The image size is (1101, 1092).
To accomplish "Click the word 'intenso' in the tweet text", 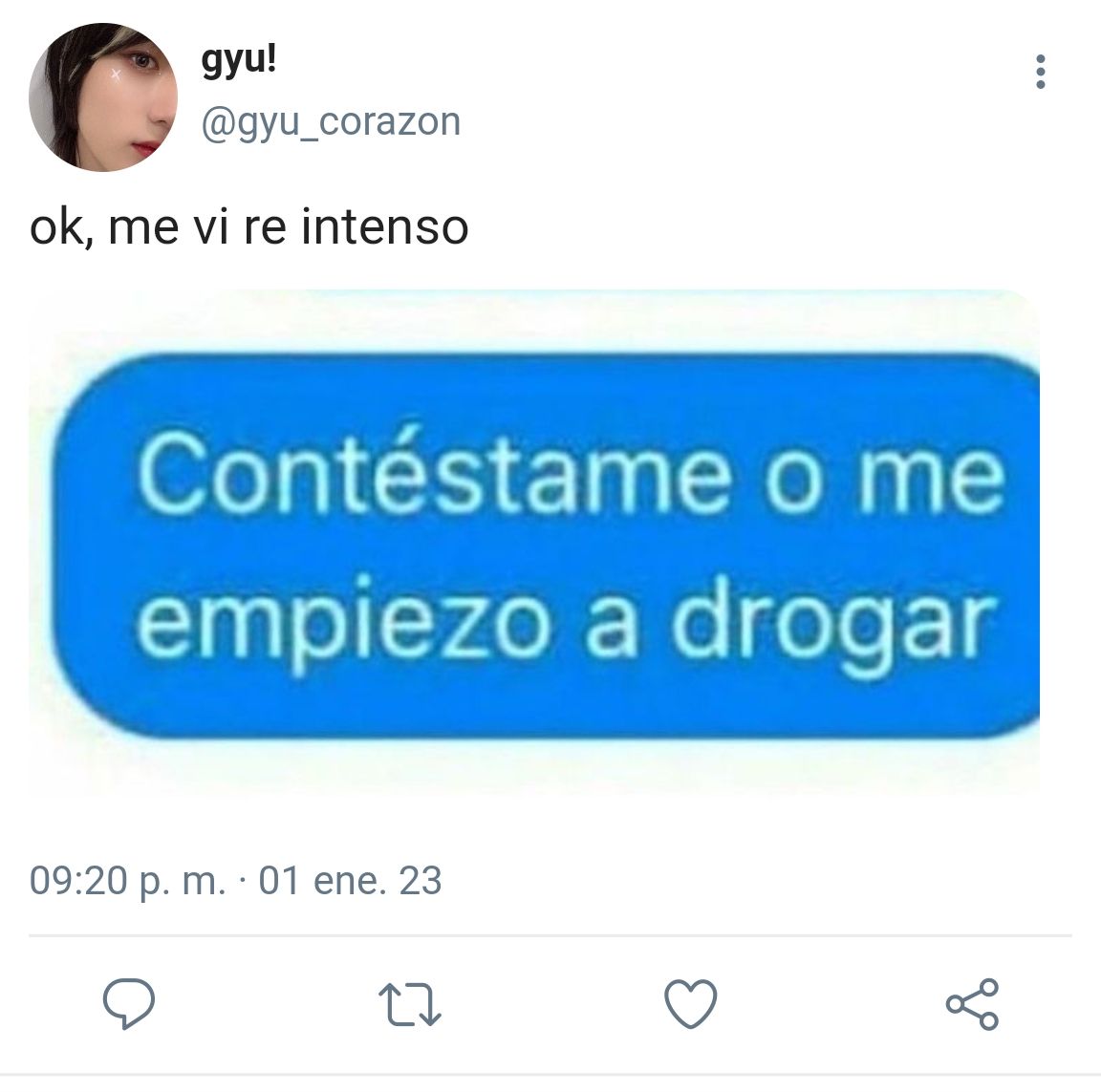I will point(385,227).
